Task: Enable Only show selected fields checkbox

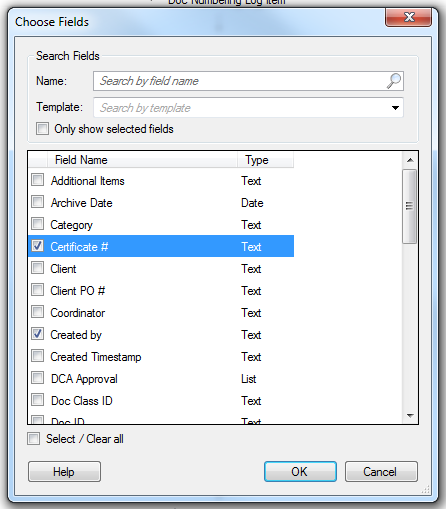Action: (42, 129)
